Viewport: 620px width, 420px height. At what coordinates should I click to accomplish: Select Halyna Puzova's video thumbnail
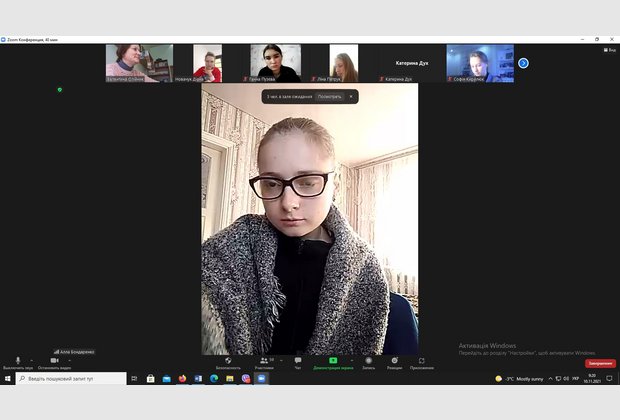(276, 63)
